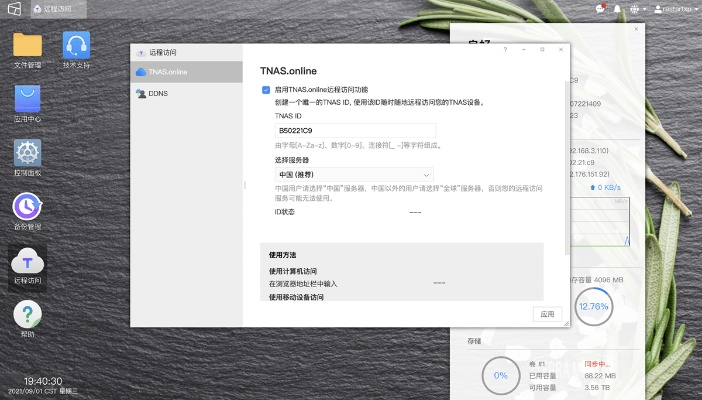Viewport: 702px width, 400px height.
Task: Select TNAS.online in the sidebar
Action: tap(186, 72)
